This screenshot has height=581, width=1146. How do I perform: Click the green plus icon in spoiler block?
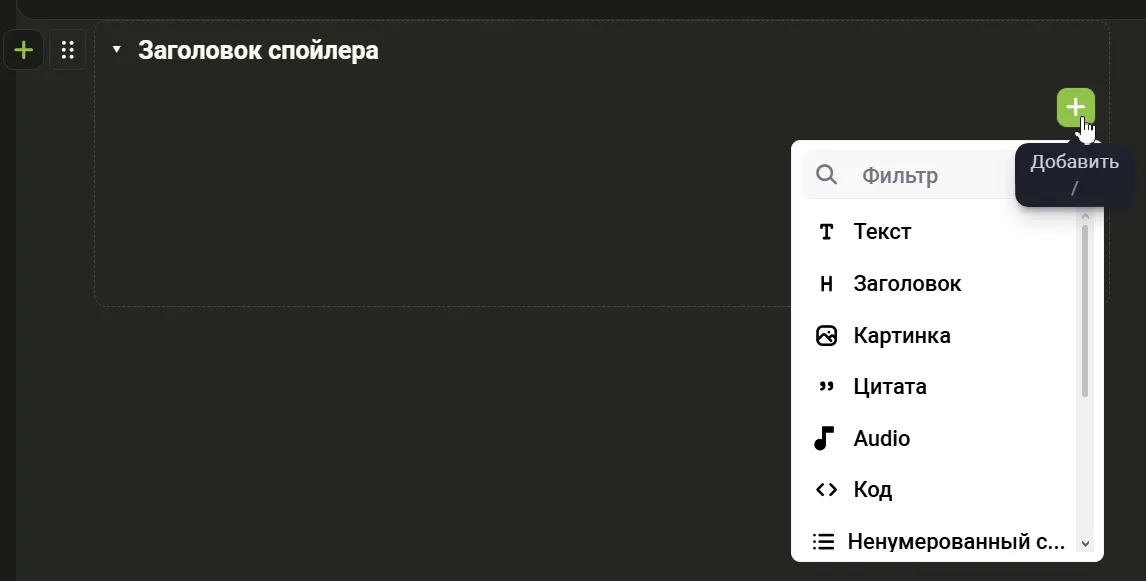click(x=1075, y=107)
